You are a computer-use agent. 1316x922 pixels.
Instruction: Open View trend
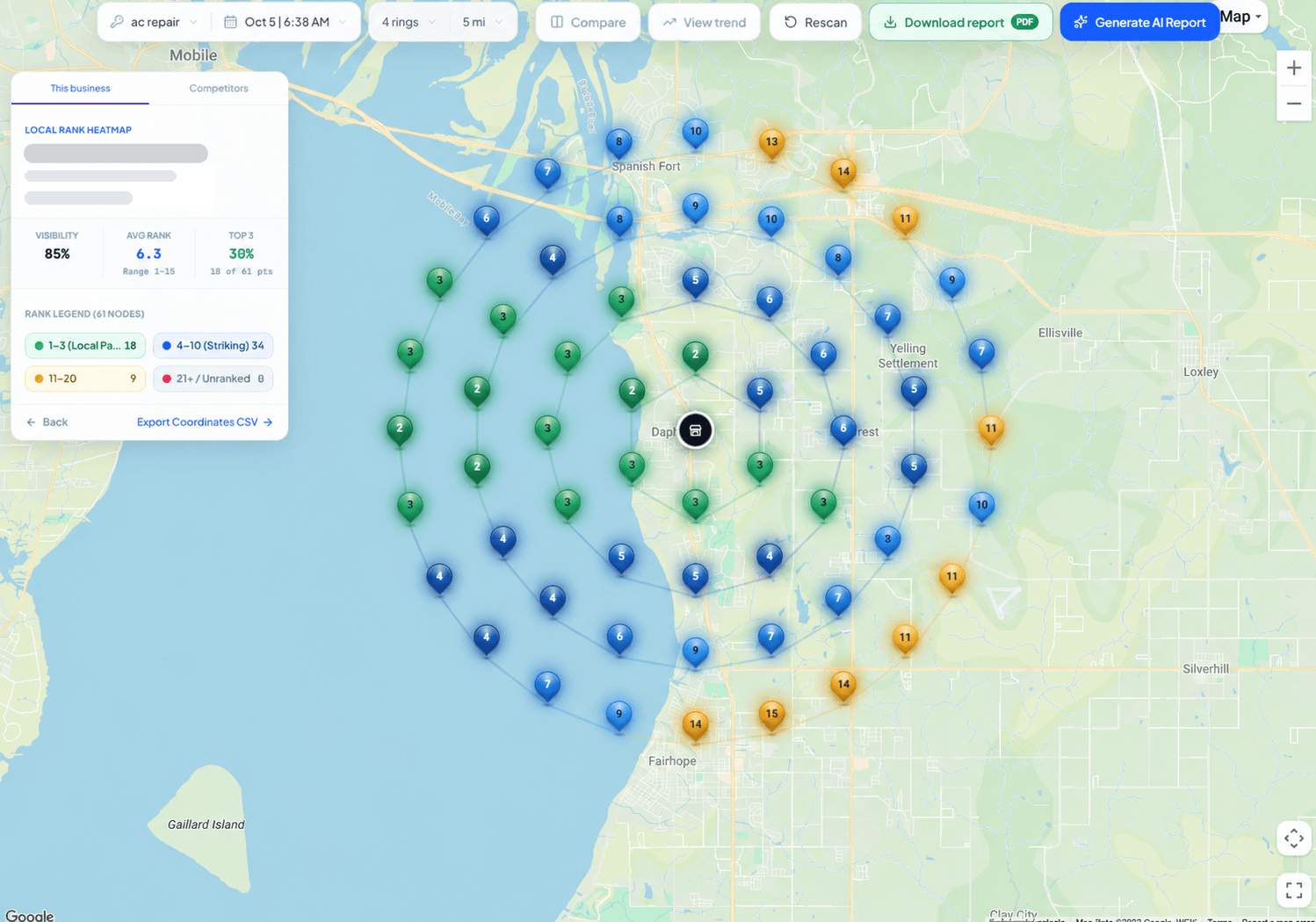pos(705,22)
